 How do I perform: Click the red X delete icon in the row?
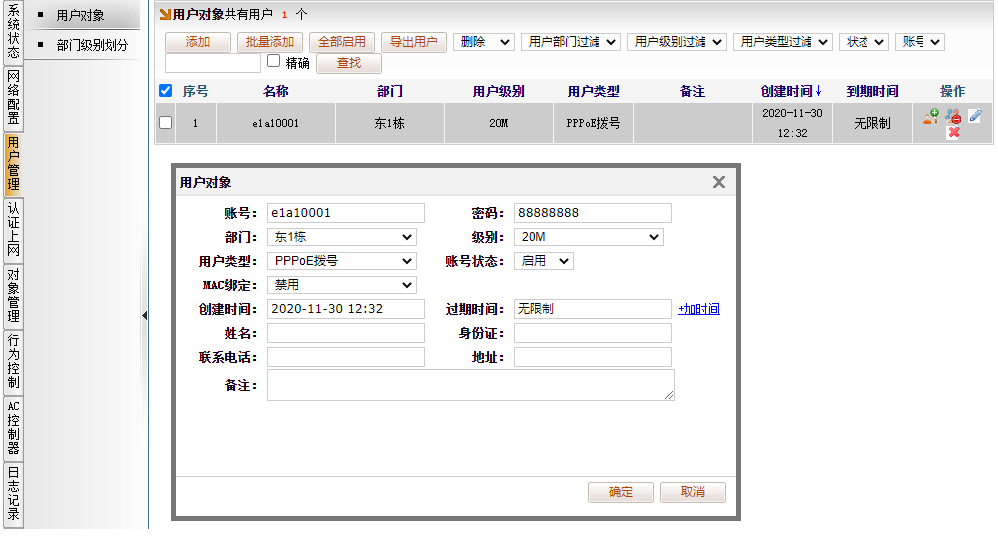(953, 132)
